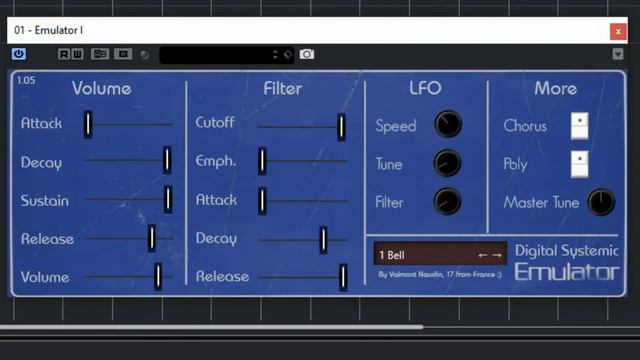Click the A/B compare settings icon

100,54
